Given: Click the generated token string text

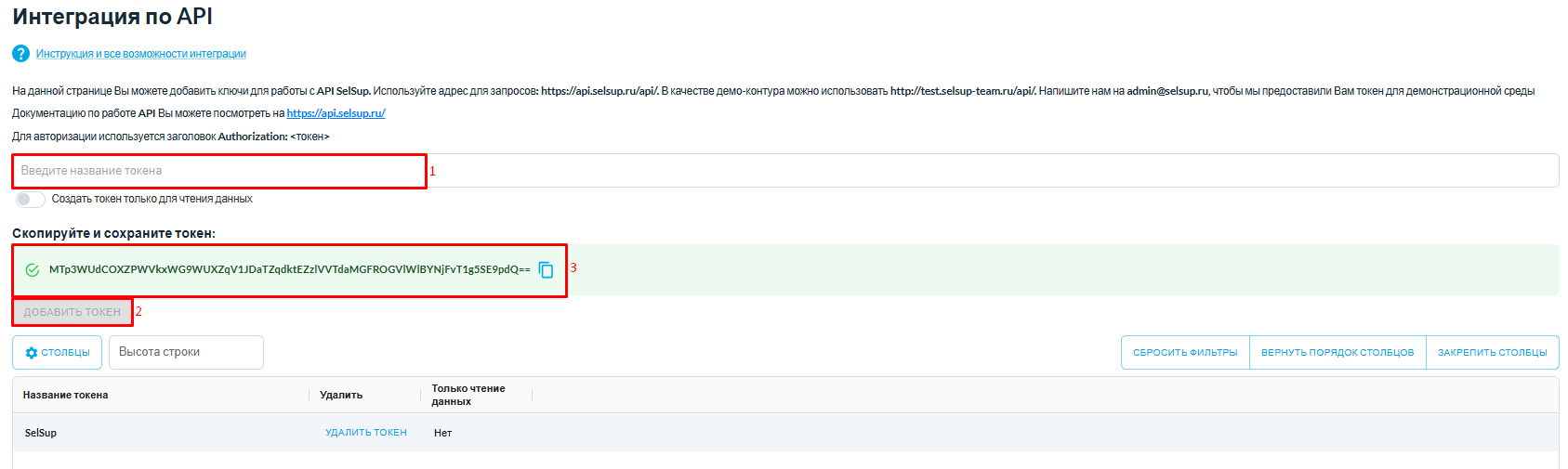Looking at the screenshot, I should (x=289, y=269).
